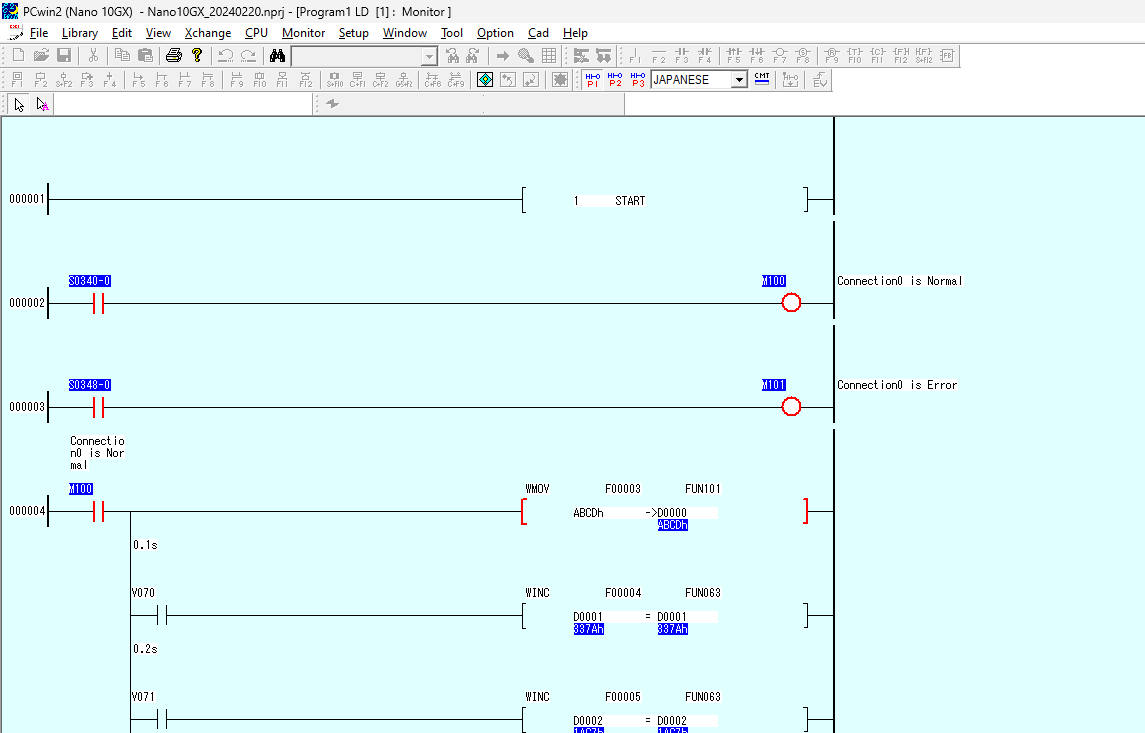Click the binoculars Find icon
The height and width of the screenshot is (733, 1145).
point(277,55)
